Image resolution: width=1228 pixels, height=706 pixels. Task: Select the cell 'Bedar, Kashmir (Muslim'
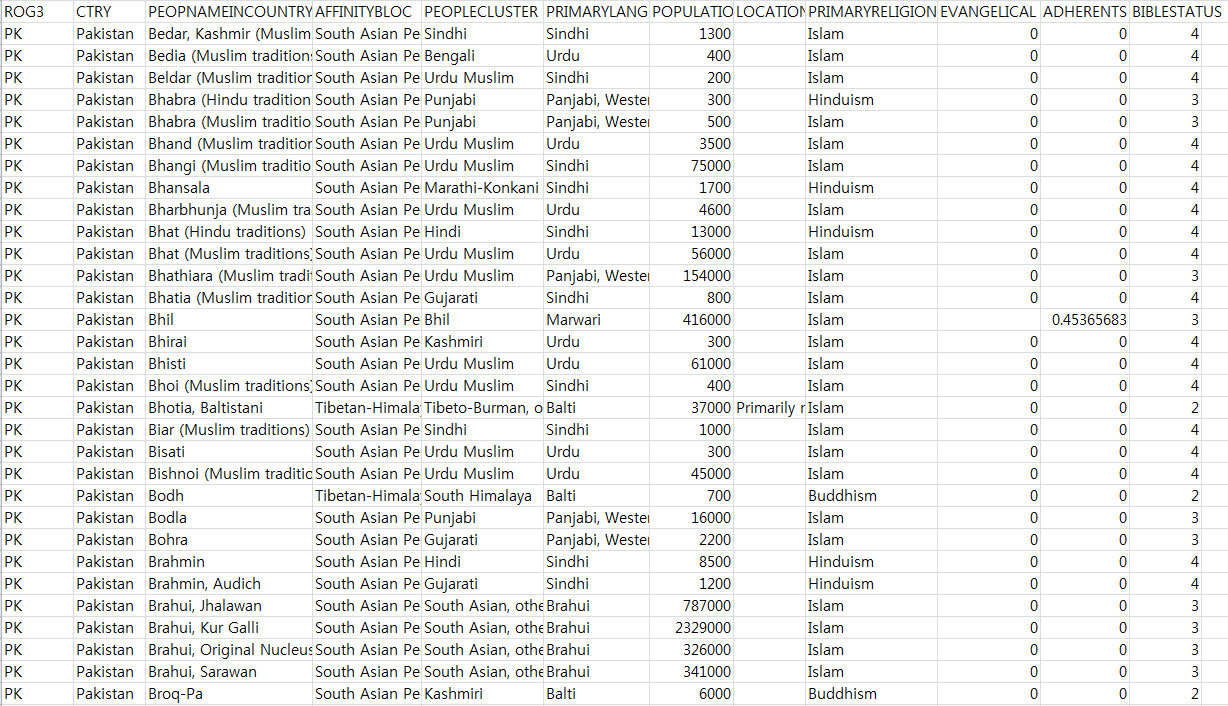[x=229, y=34]
